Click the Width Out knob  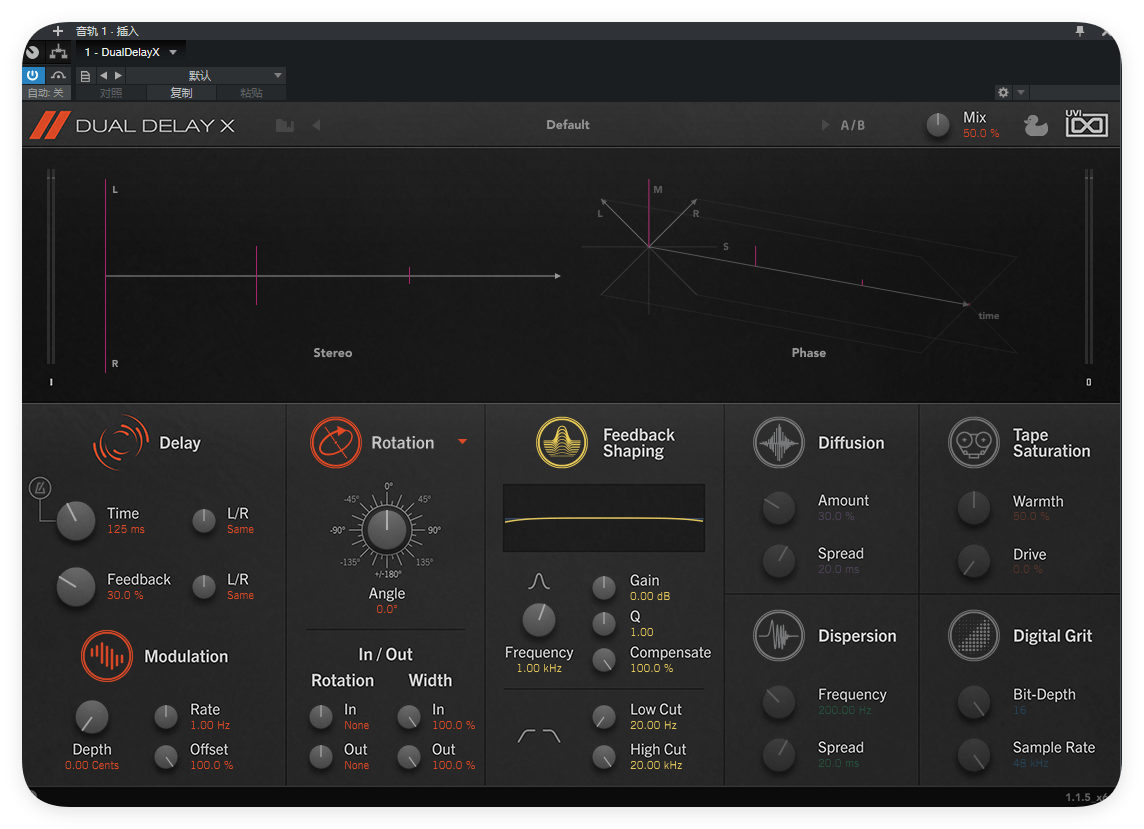pyautogui.click(x=409, y=757)
